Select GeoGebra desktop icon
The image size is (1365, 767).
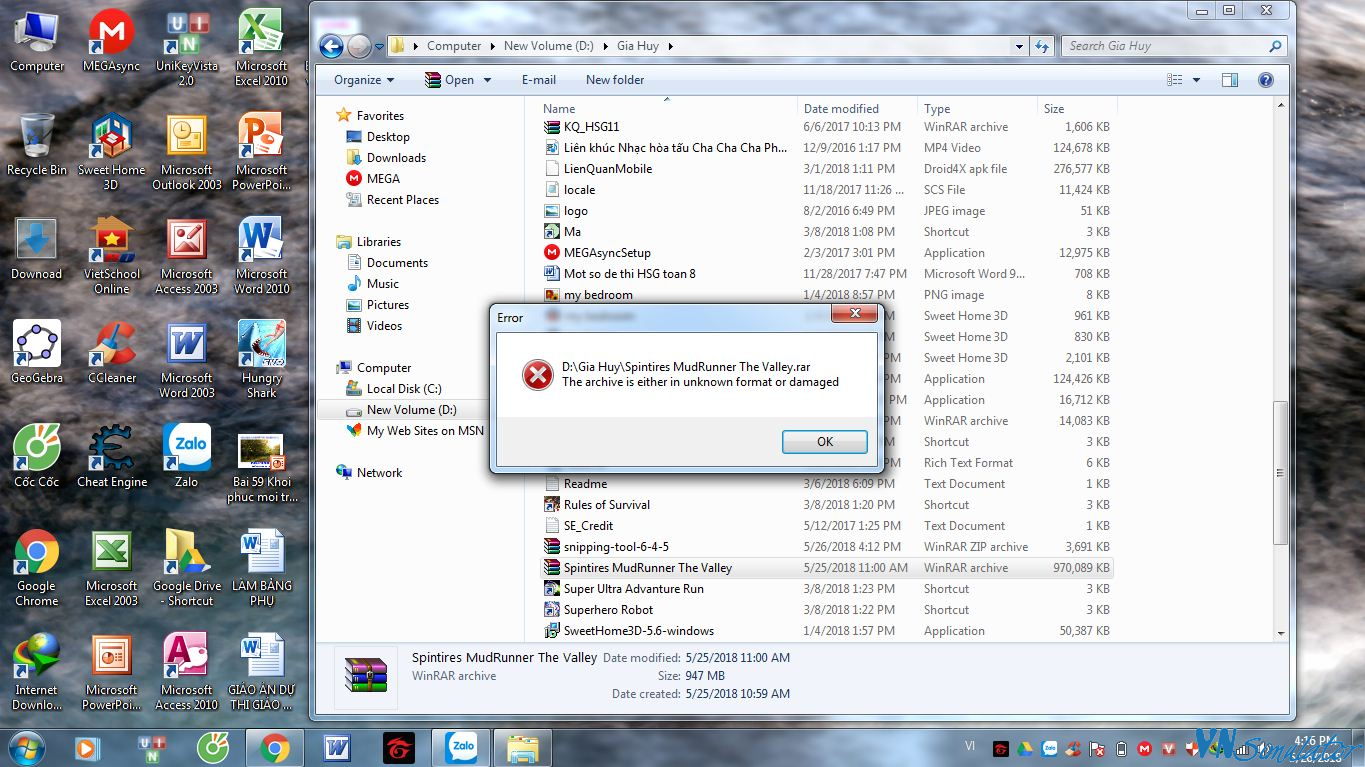pos(37,354)
